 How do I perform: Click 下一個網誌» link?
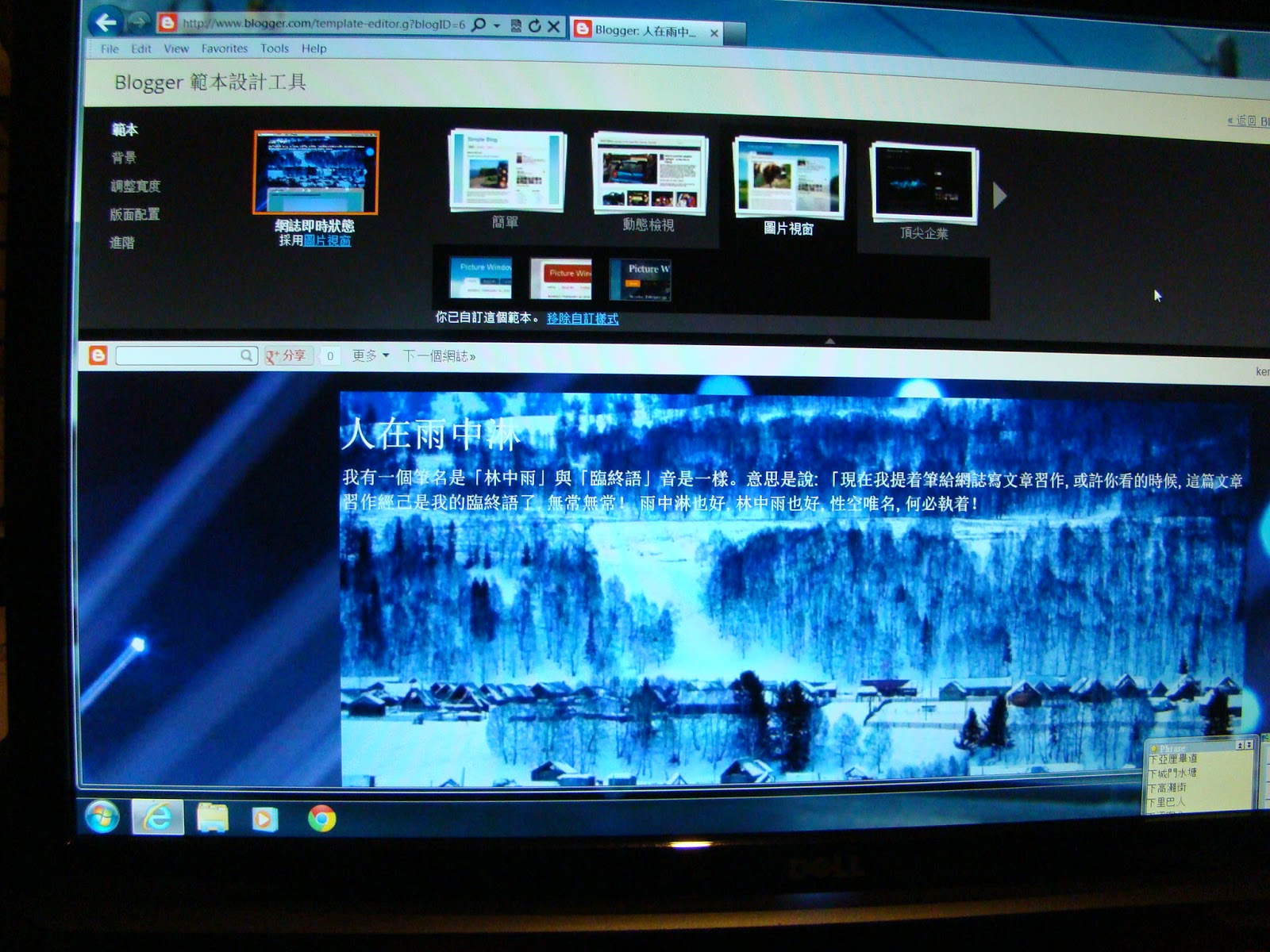(439, 357)
